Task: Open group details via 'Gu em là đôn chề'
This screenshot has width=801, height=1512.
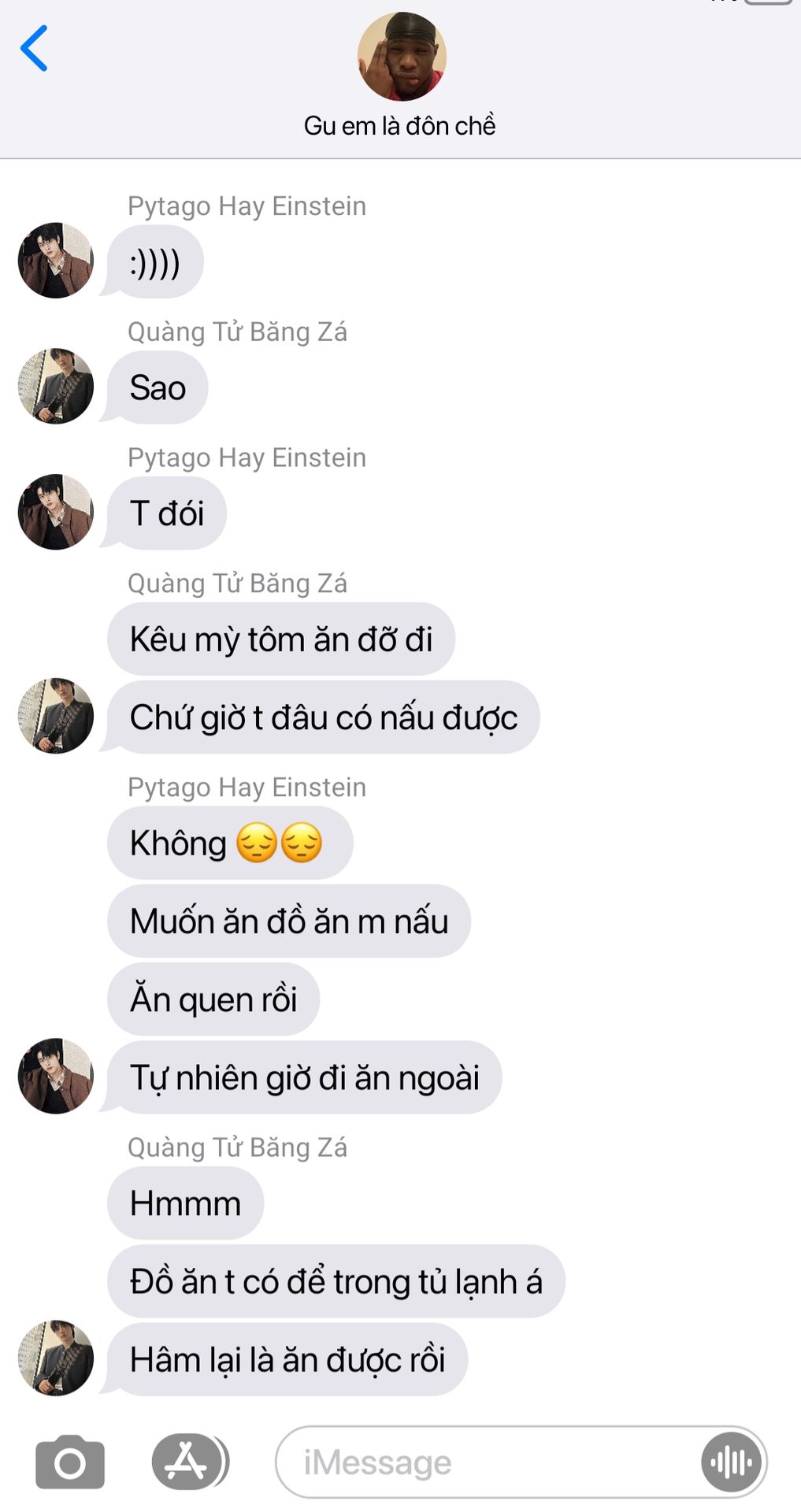Action: 400,126
